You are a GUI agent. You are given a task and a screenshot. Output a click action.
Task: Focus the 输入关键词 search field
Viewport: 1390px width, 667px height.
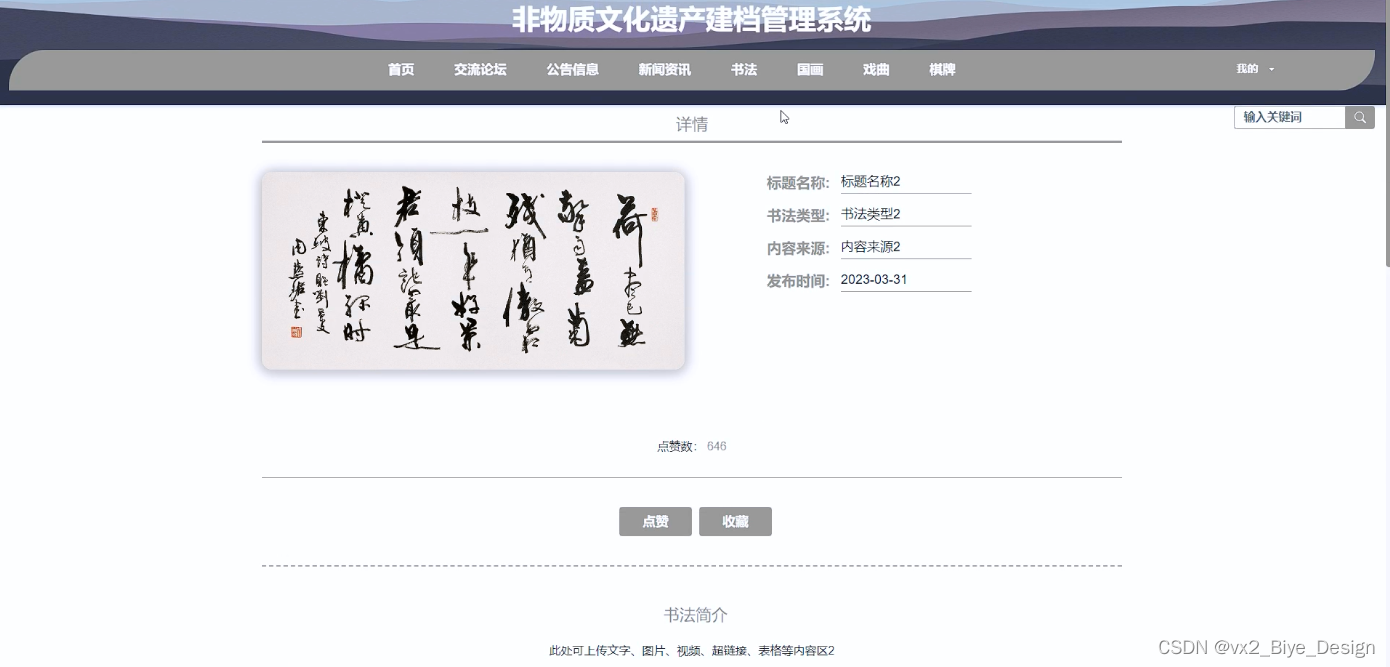[1290, 117]
